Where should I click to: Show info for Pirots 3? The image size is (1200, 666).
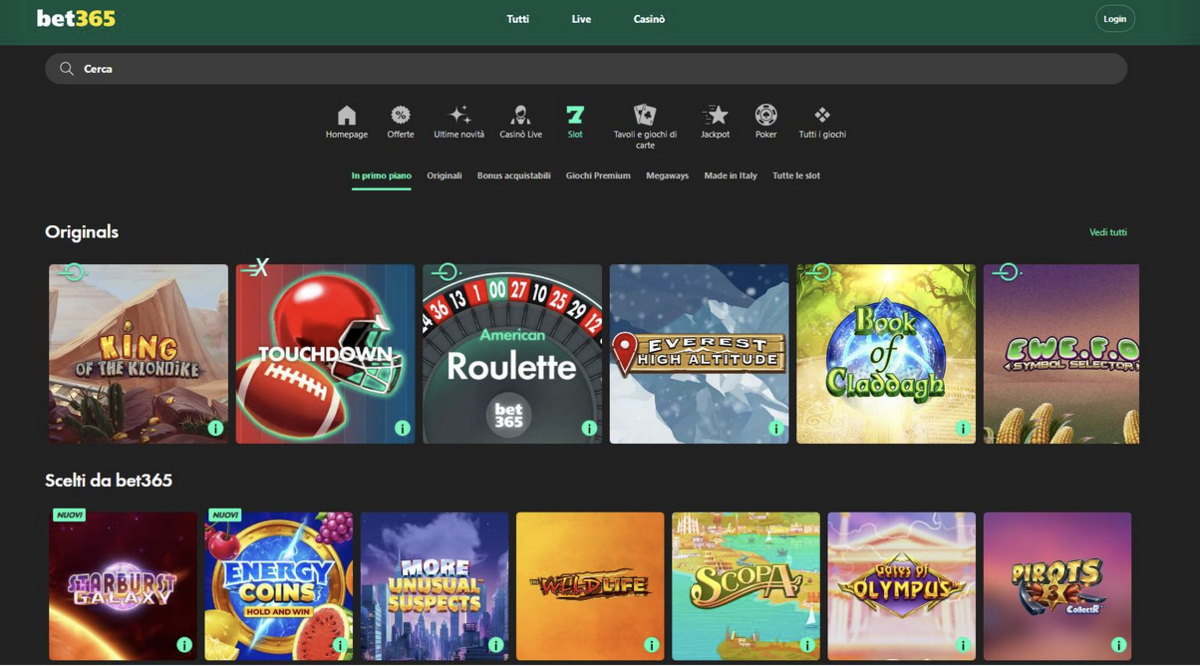(x=1119, y=645)
